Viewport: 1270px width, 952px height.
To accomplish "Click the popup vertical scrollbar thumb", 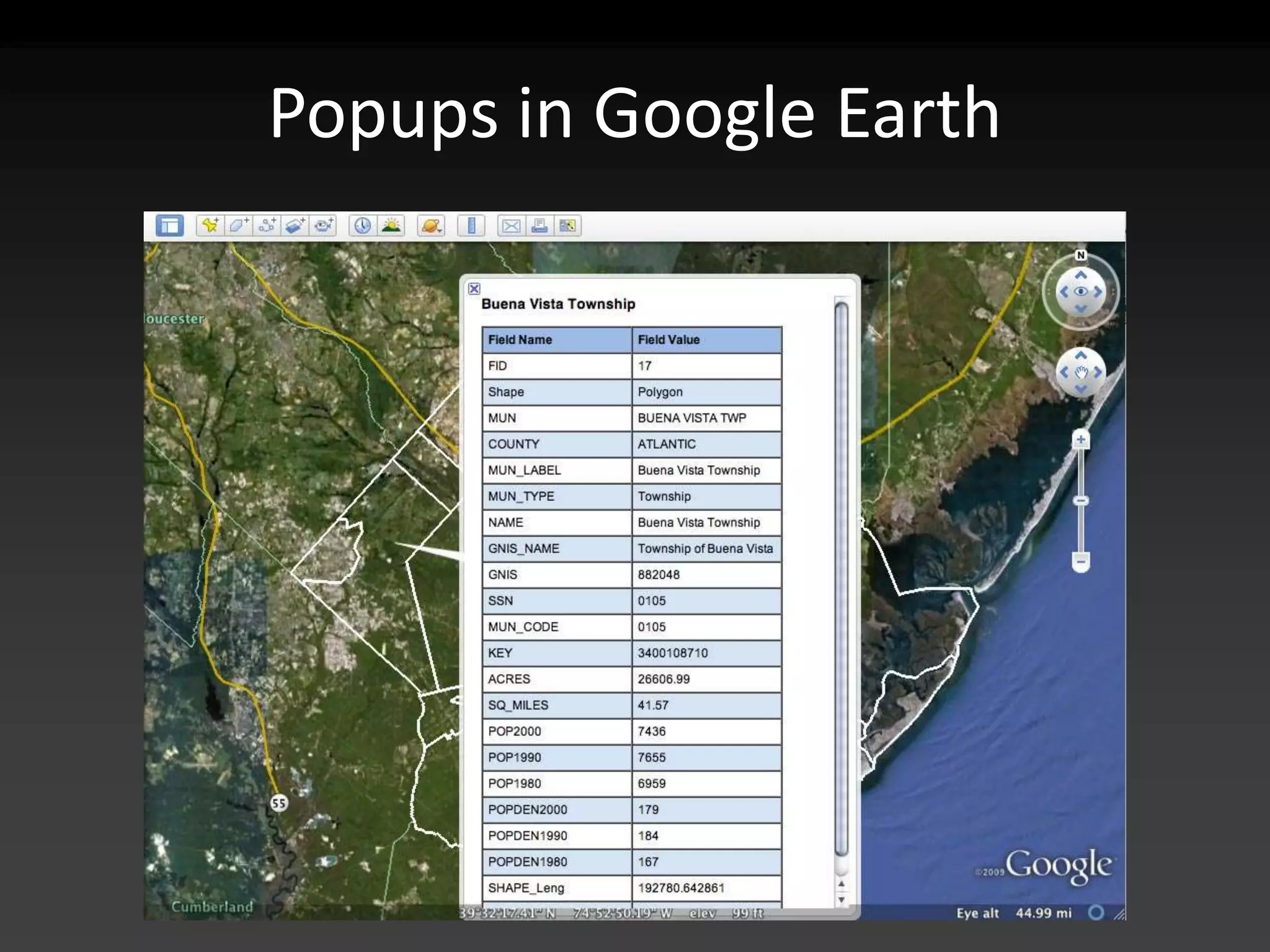I will click(x=841, y=576).
